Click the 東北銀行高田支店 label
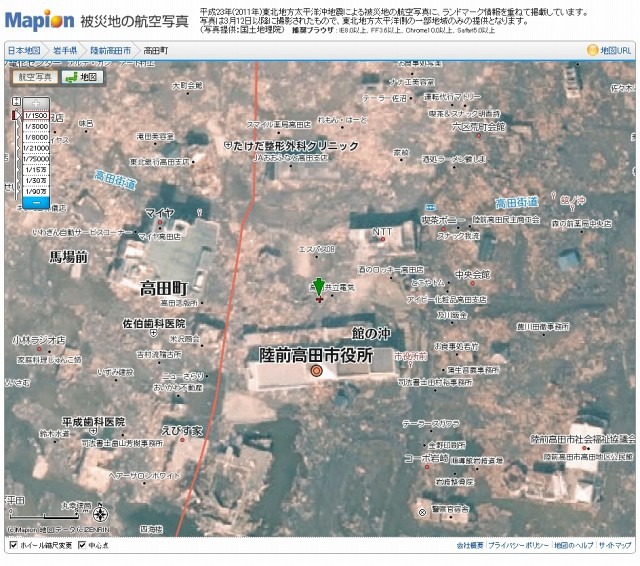Viewport: 640px width, 566px height. [160, 162]
